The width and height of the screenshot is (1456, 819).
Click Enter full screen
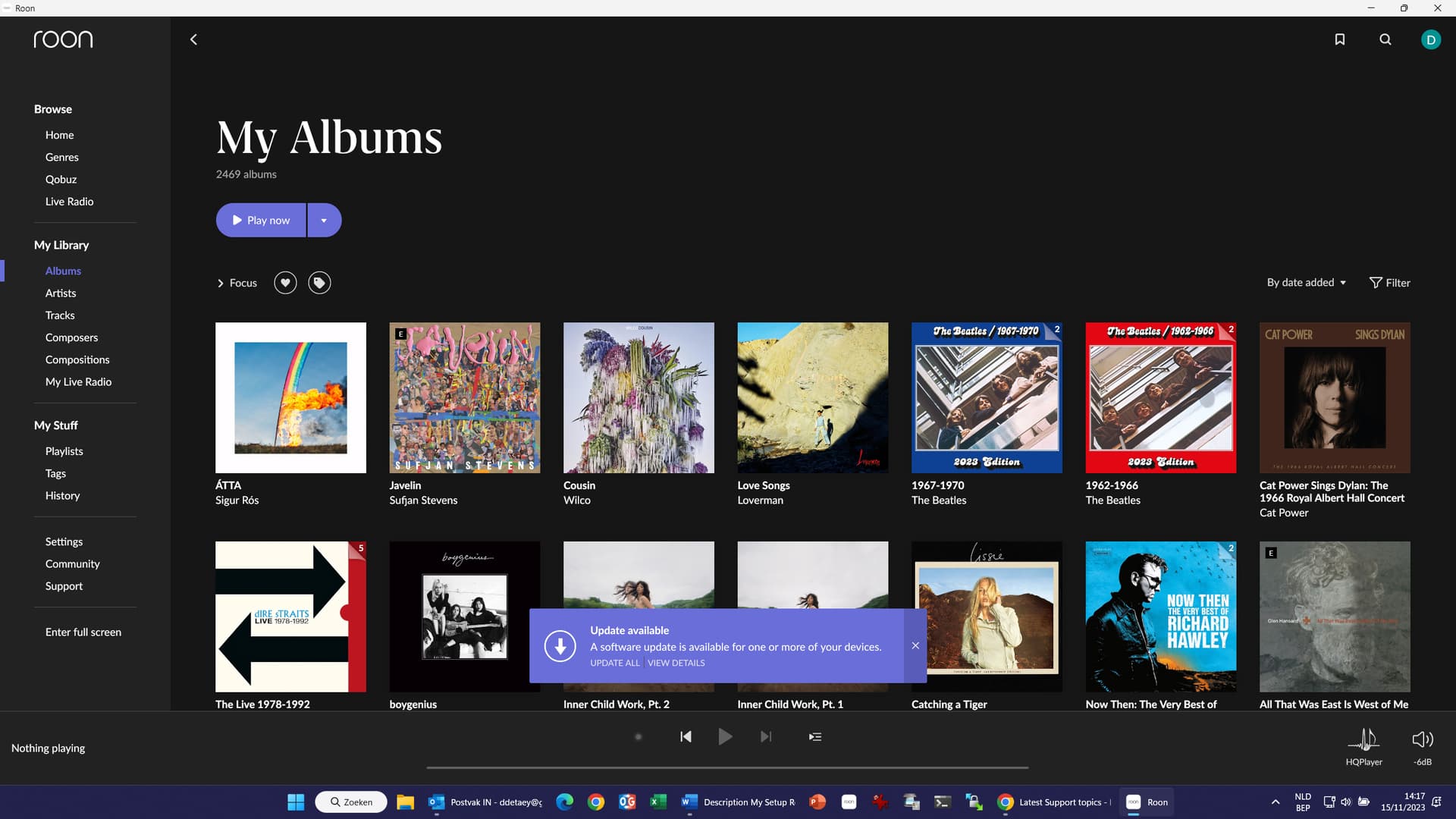pos(83,632)
